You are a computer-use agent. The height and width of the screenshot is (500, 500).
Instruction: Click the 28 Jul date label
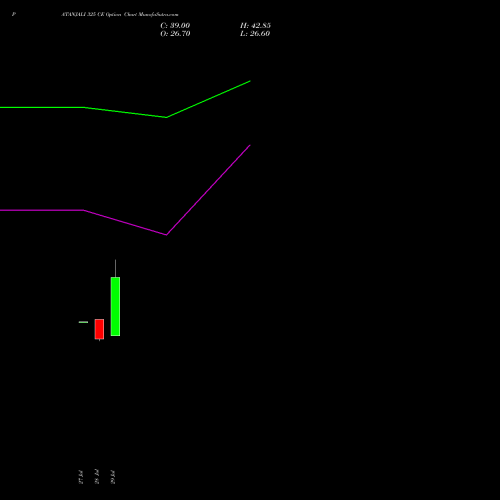(x=97, y=477)
